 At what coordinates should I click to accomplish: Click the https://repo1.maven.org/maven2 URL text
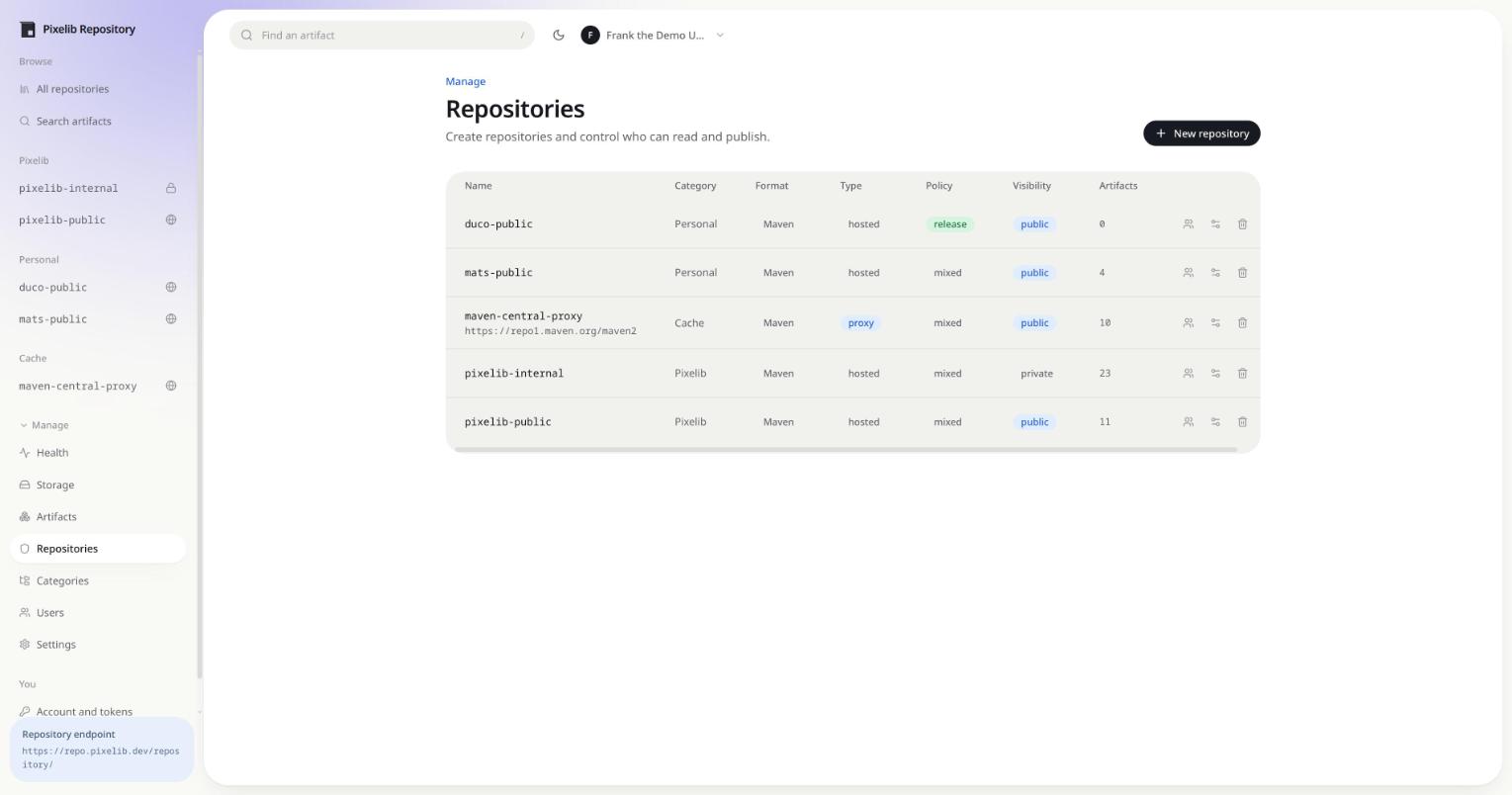click(551, 331)
